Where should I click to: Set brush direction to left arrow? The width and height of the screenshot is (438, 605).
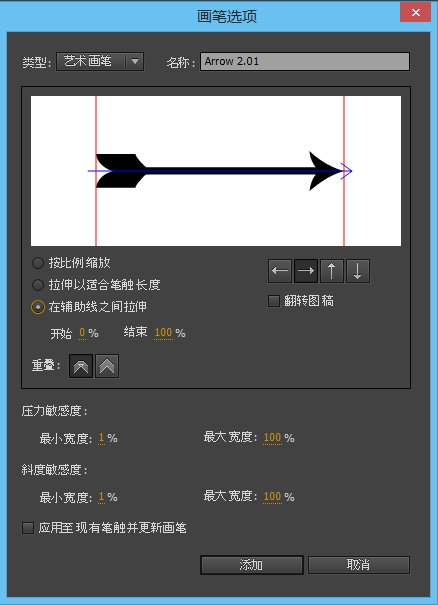[x=280, y=271]
